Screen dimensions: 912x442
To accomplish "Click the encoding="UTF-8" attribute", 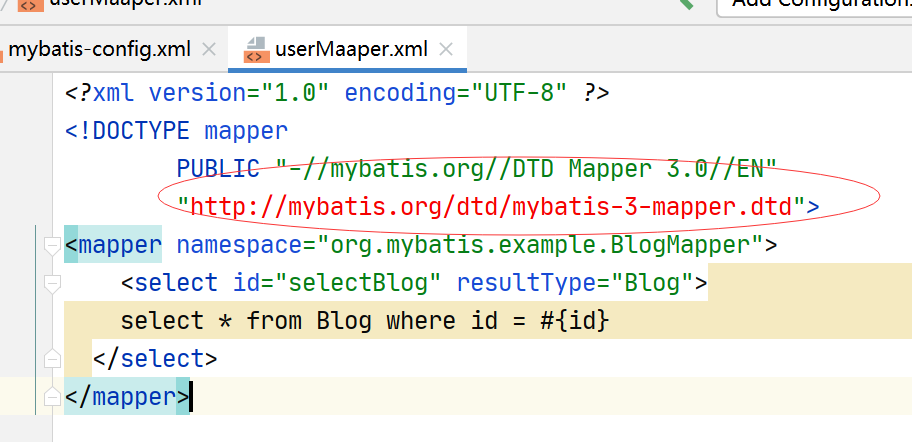I will [456, 93].
